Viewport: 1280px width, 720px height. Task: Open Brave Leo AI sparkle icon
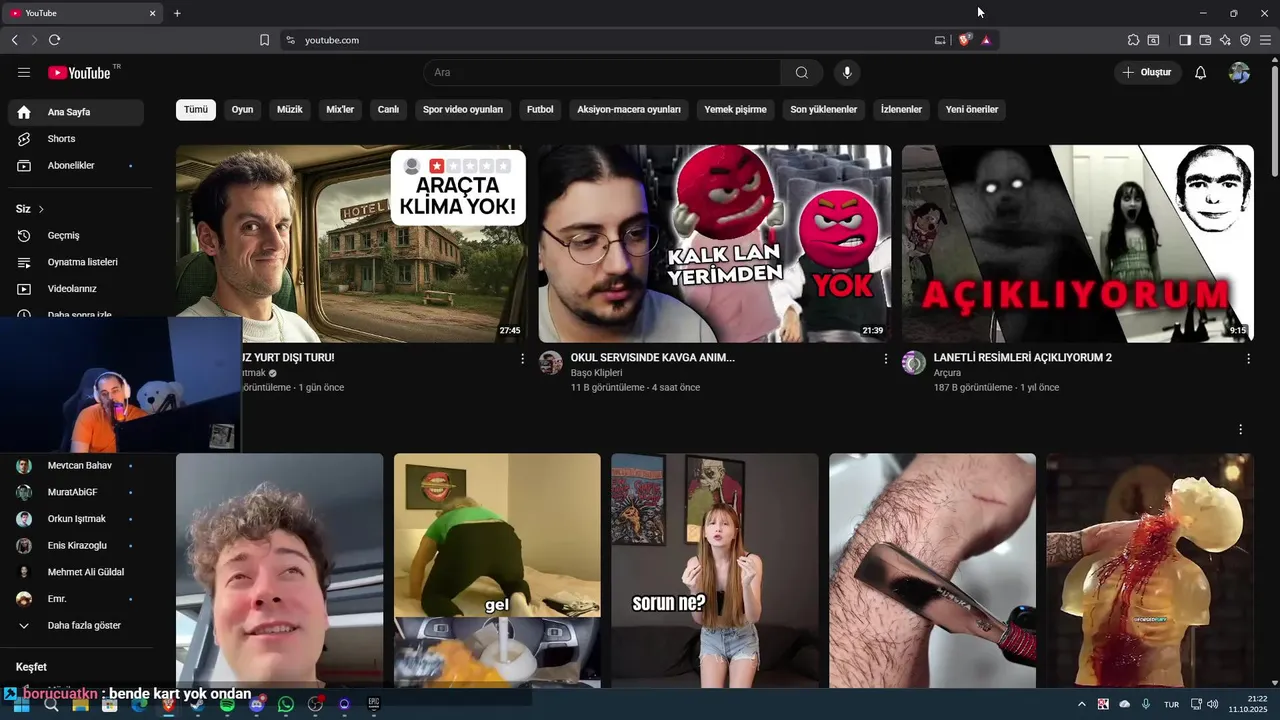tap(1225, 40)
